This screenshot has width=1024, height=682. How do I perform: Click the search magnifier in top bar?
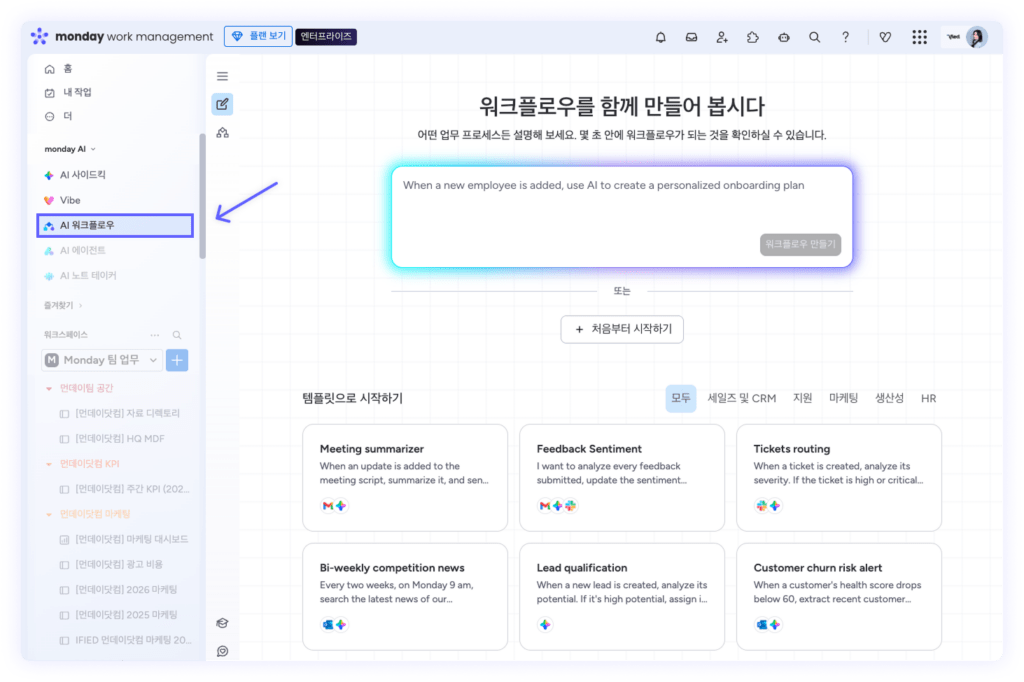(815, 37)
